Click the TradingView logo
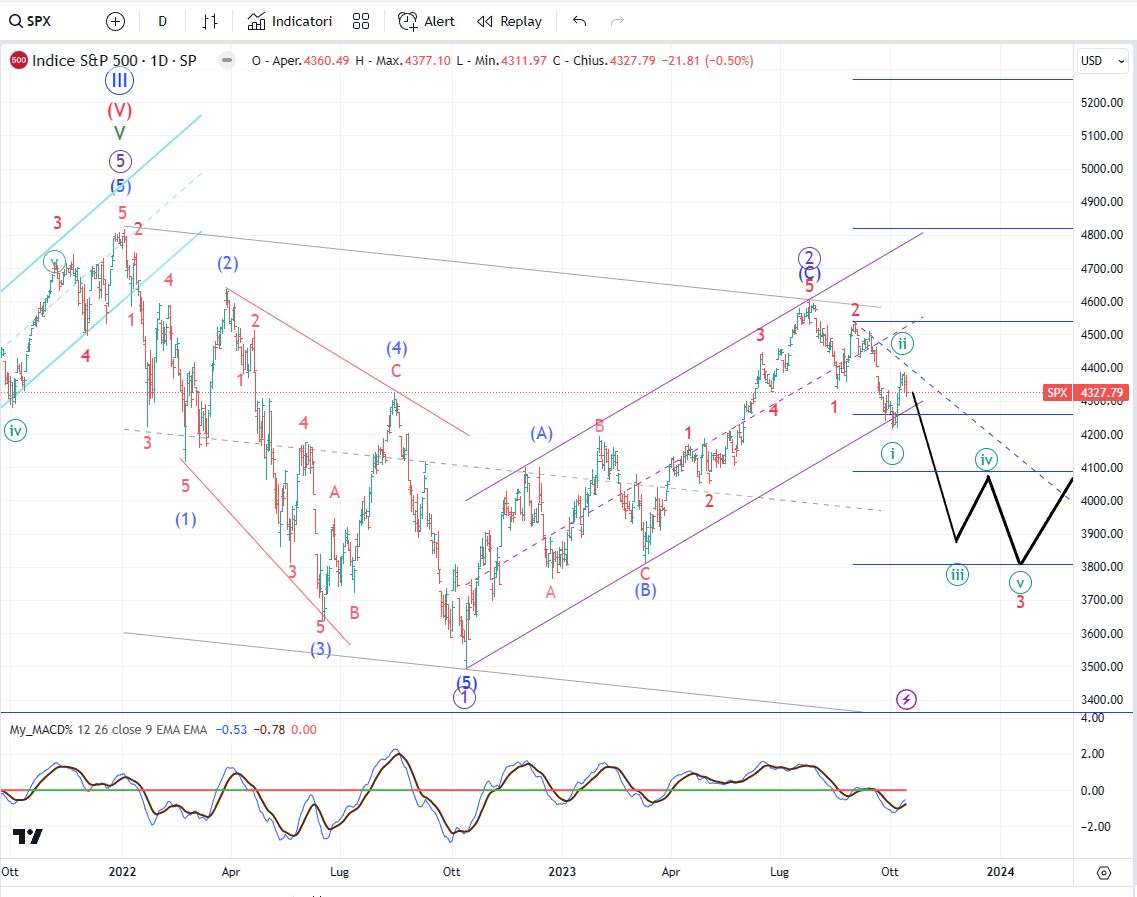 coord(28,836)
